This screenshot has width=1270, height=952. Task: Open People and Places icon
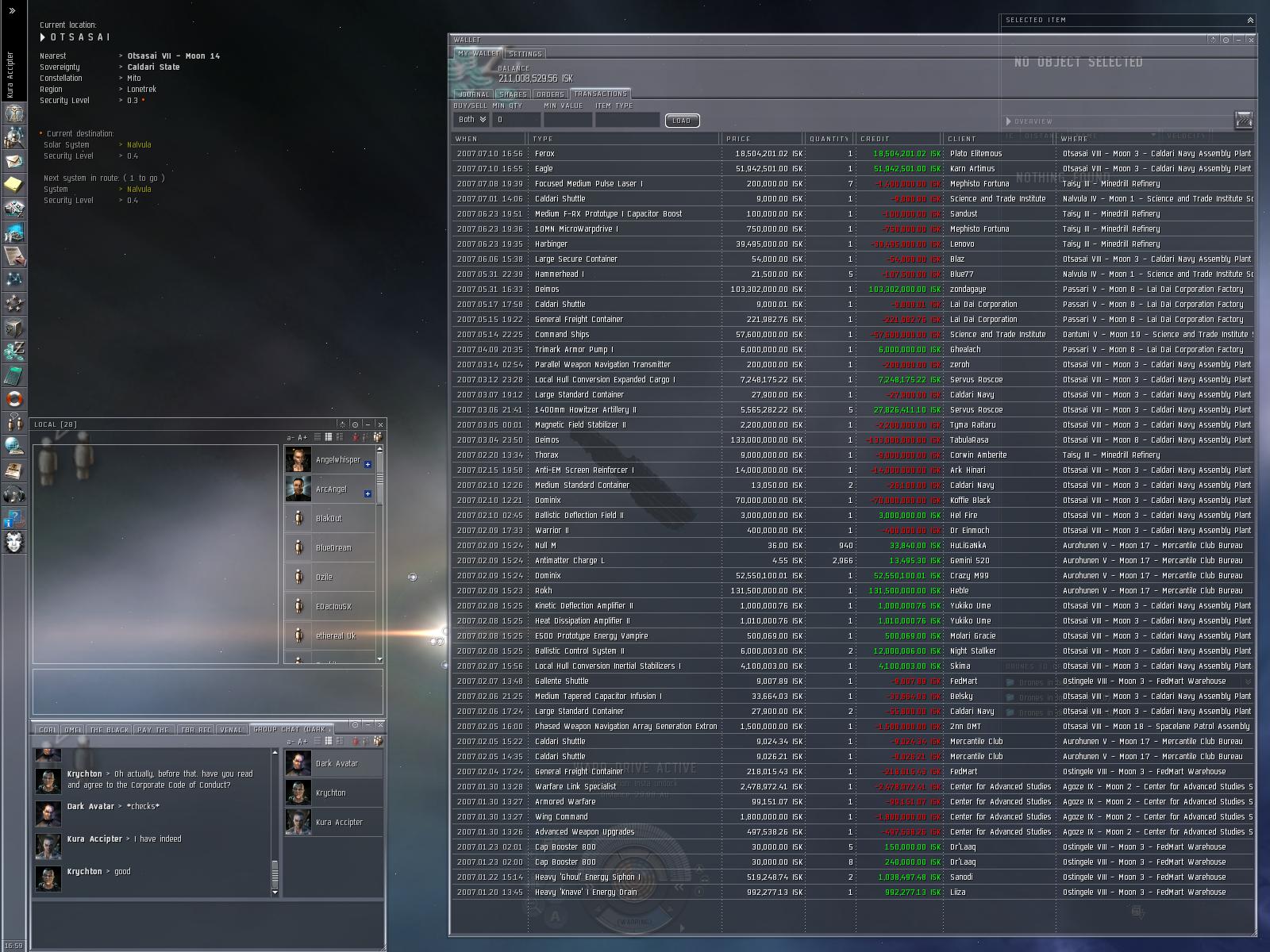13,137
